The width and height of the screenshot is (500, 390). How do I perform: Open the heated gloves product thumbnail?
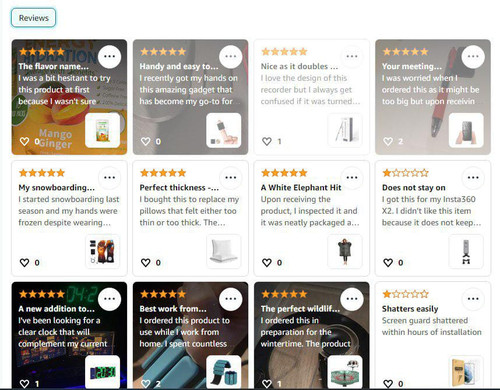[102, 252]
